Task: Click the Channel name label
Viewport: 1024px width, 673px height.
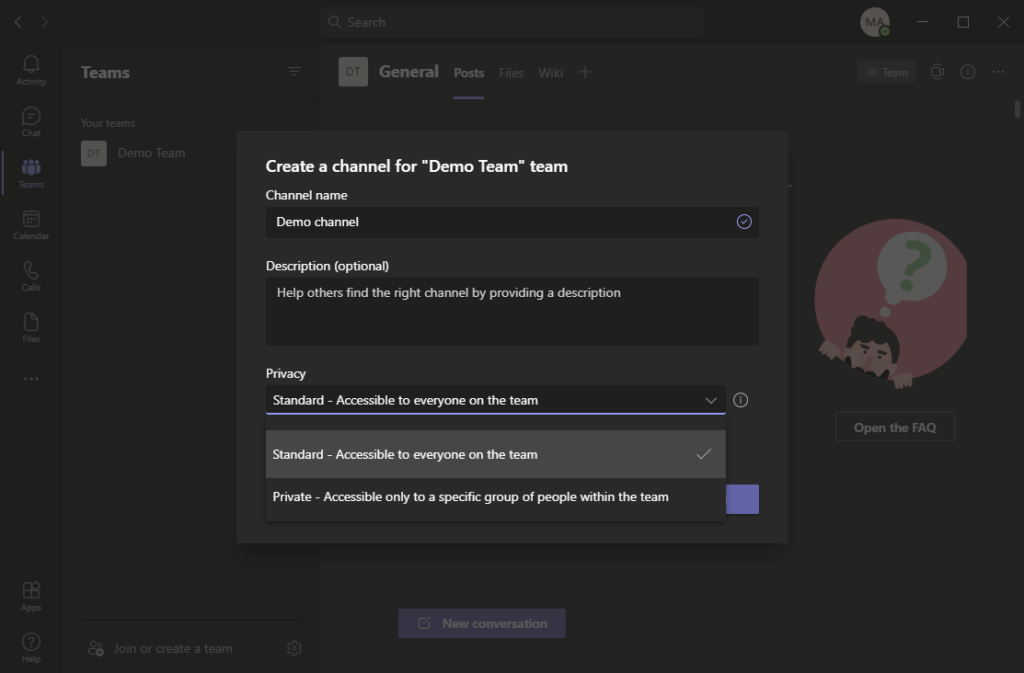Action: pos(306,195)
